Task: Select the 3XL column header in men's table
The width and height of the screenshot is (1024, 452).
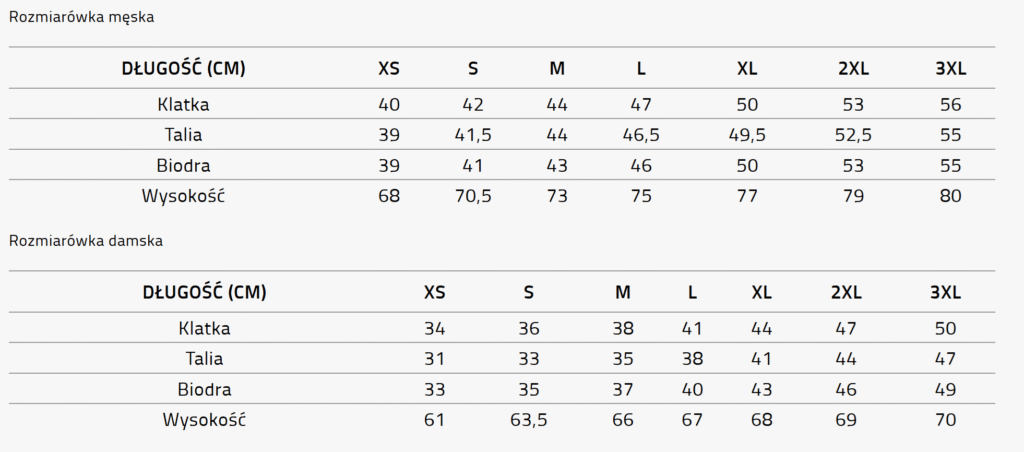Action: point(950,69)
